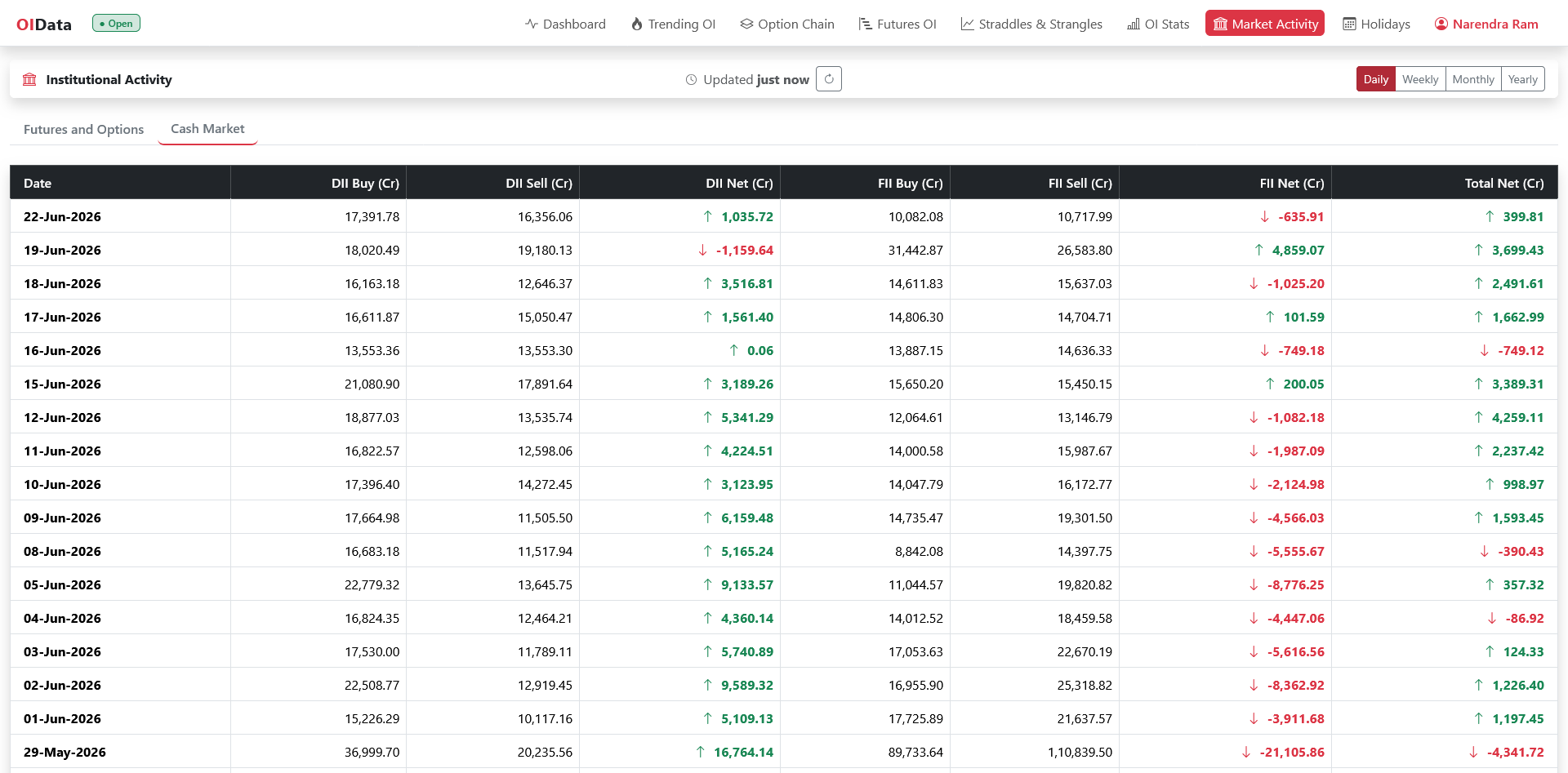1568x773 pixels.
Task: Open the Holidays page
Action: 1377,24
